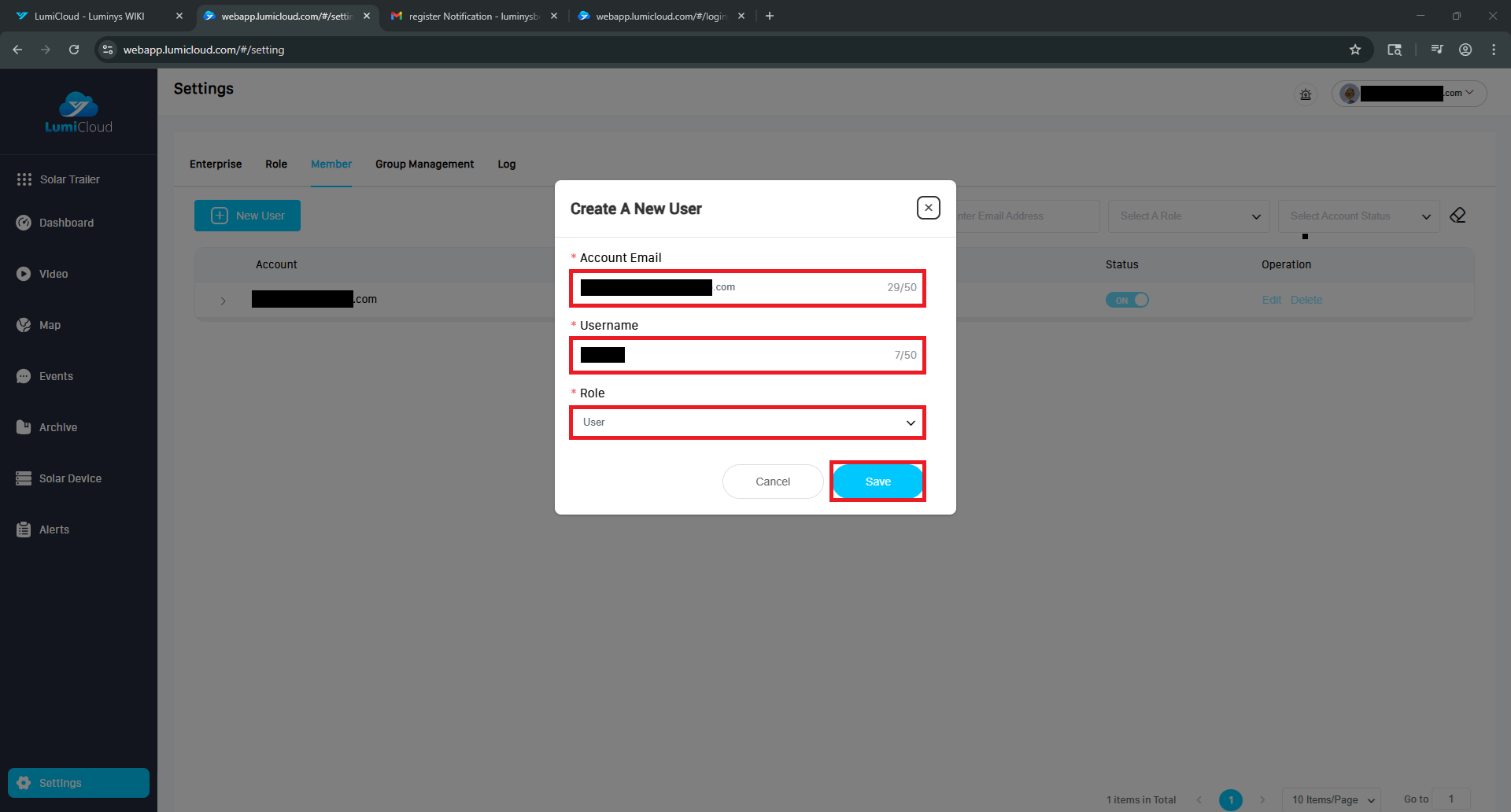The image size is (1511, 812).
Task: Open the Archive sidebar item
Action: (58, 427)
